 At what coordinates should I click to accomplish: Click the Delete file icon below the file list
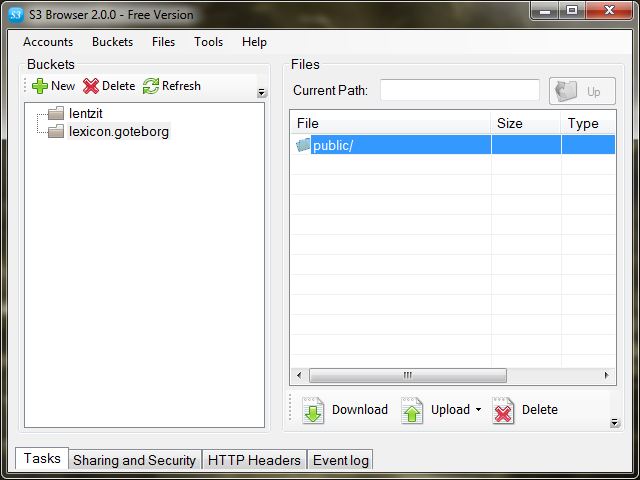(x=504, y=410)
